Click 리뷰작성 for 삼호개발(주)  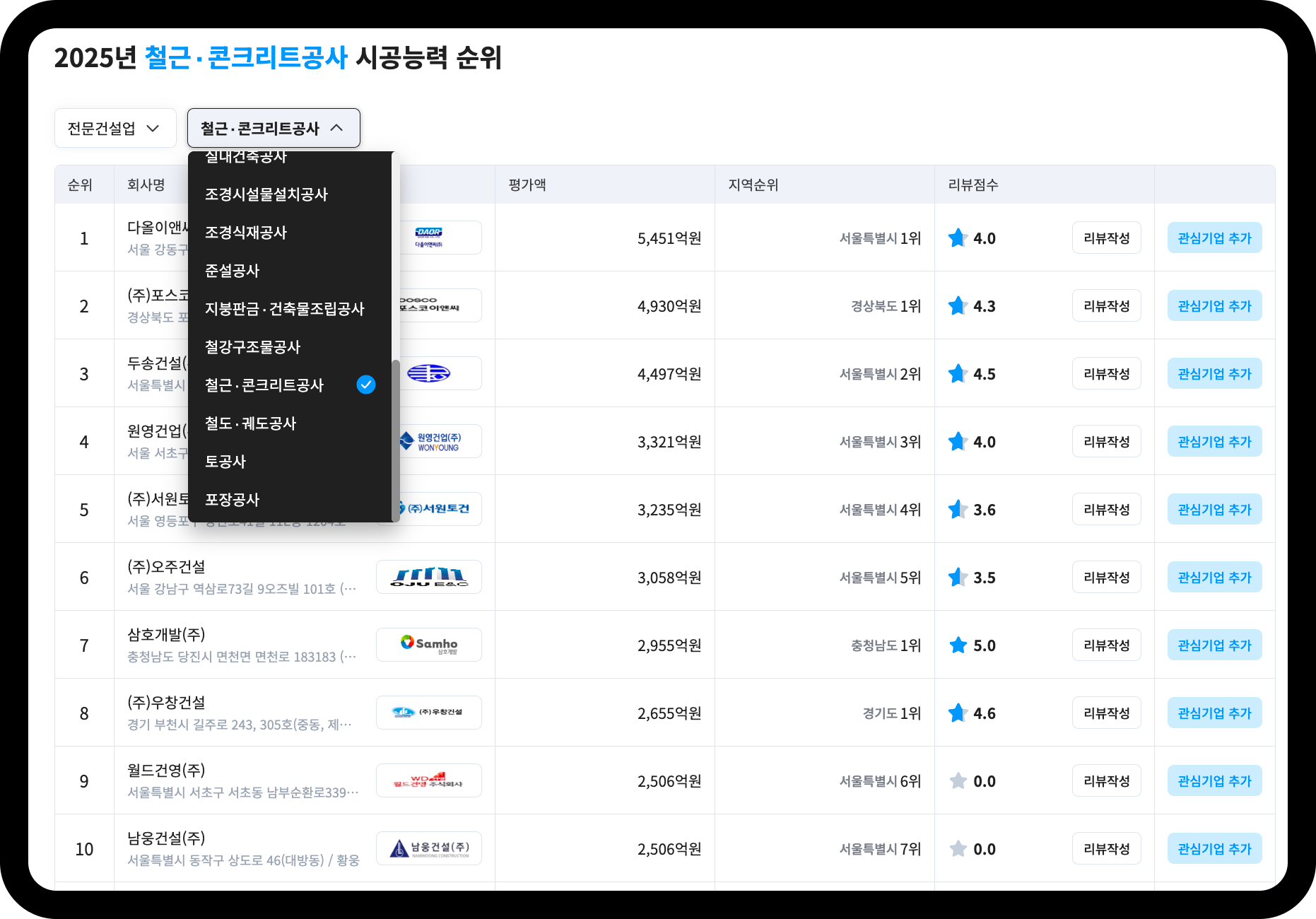click(x=1106, y=645)
